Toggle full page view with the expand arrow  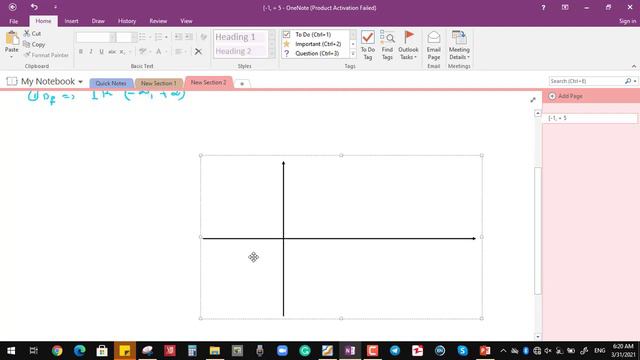coord(533,100)
